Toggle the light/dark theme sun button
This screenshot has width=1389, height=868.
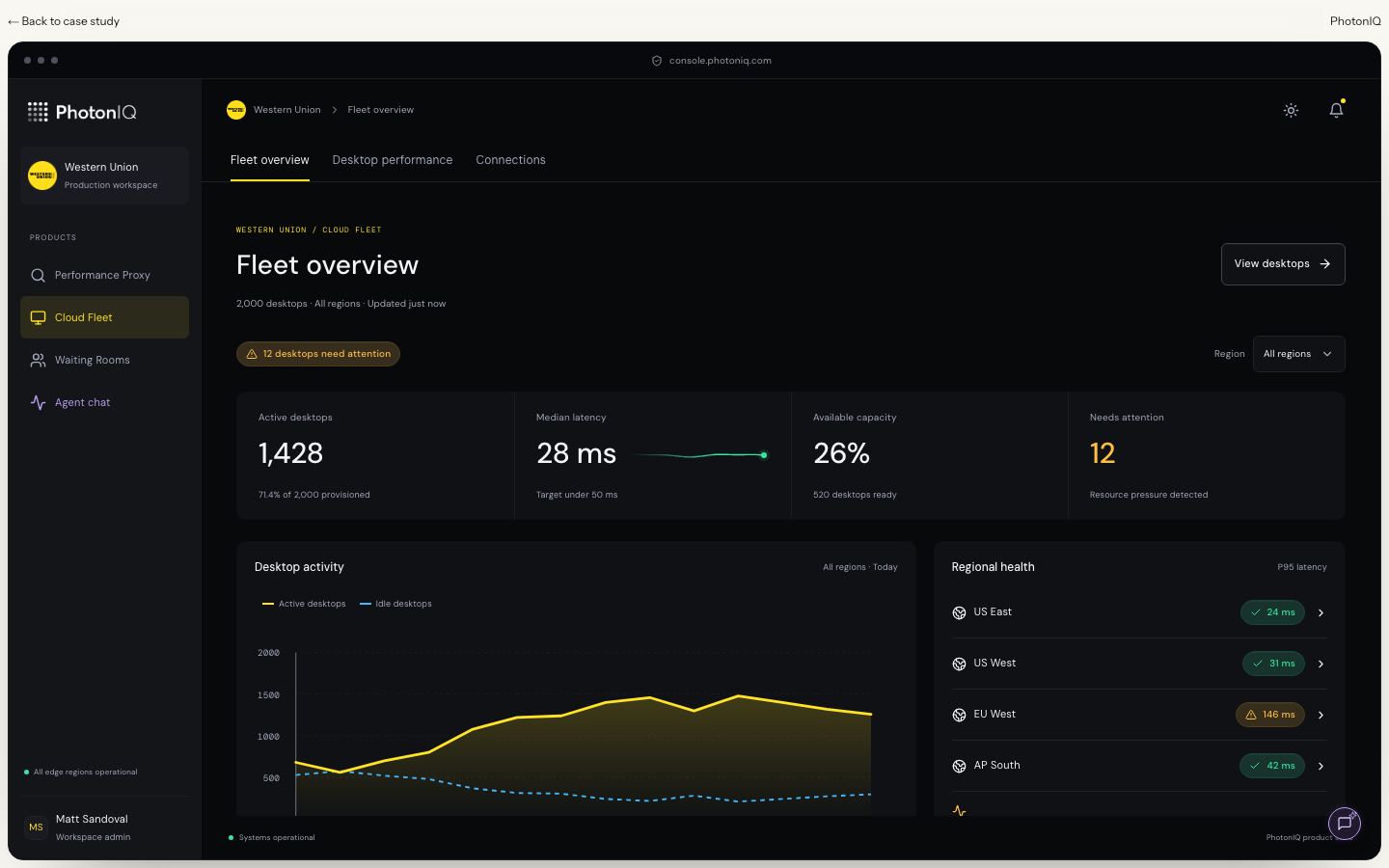tap(1291, 110)
